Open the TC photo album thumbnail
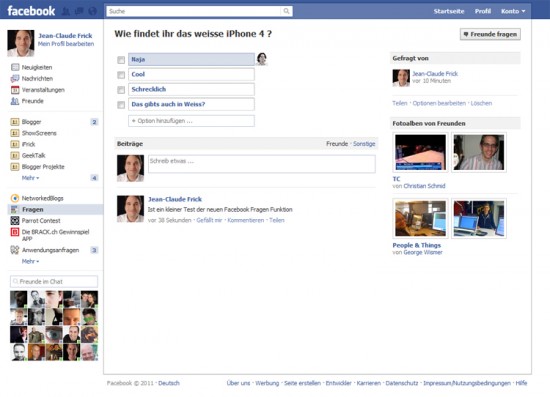The image size is (550, 397). point(421,153)
